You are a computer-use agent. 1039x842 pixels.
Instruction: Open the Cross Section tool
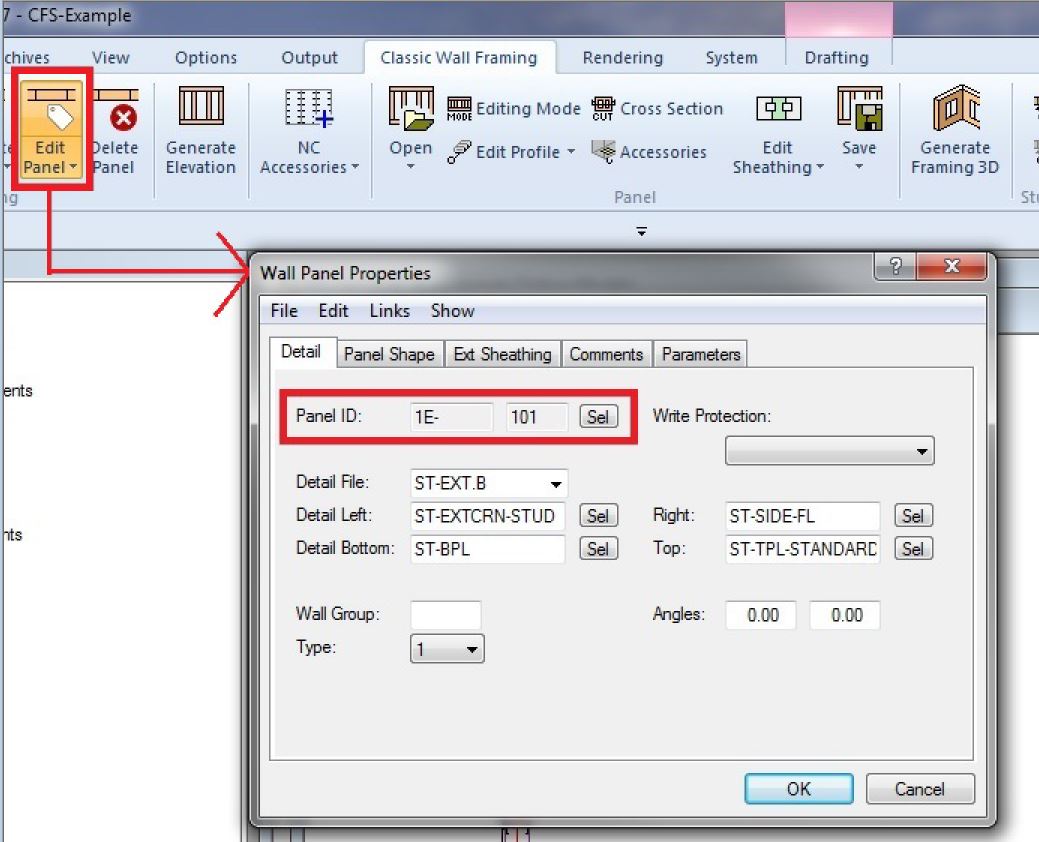pyautogui.click(x=603, y=108)
